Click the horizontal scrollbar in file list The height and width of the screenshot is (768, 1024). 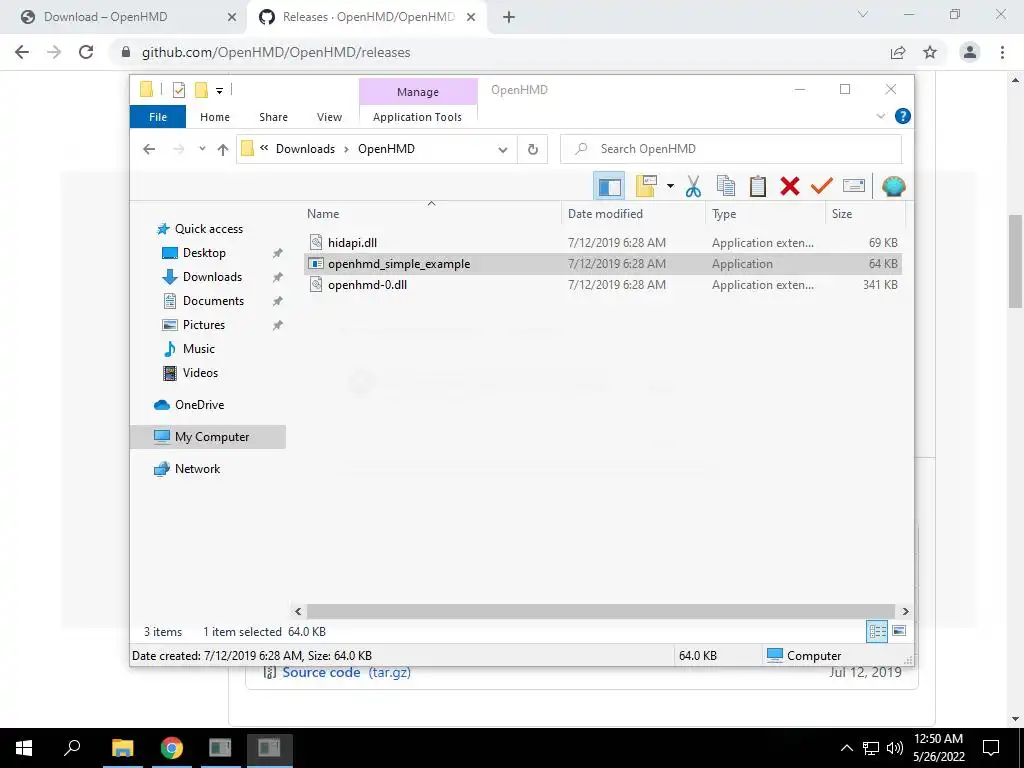pos(601,611)
